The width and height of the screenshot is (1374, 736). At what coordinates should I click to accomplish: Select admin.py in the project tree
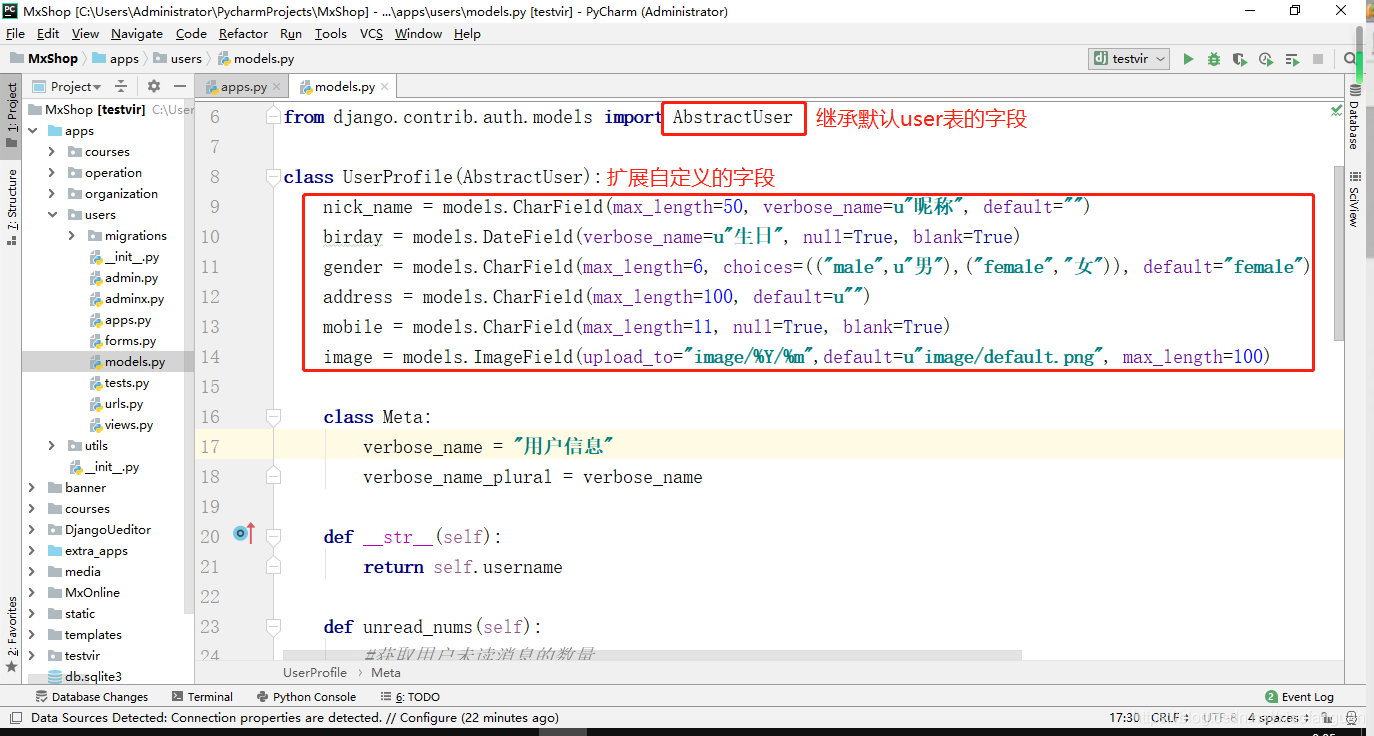[131, 278]
